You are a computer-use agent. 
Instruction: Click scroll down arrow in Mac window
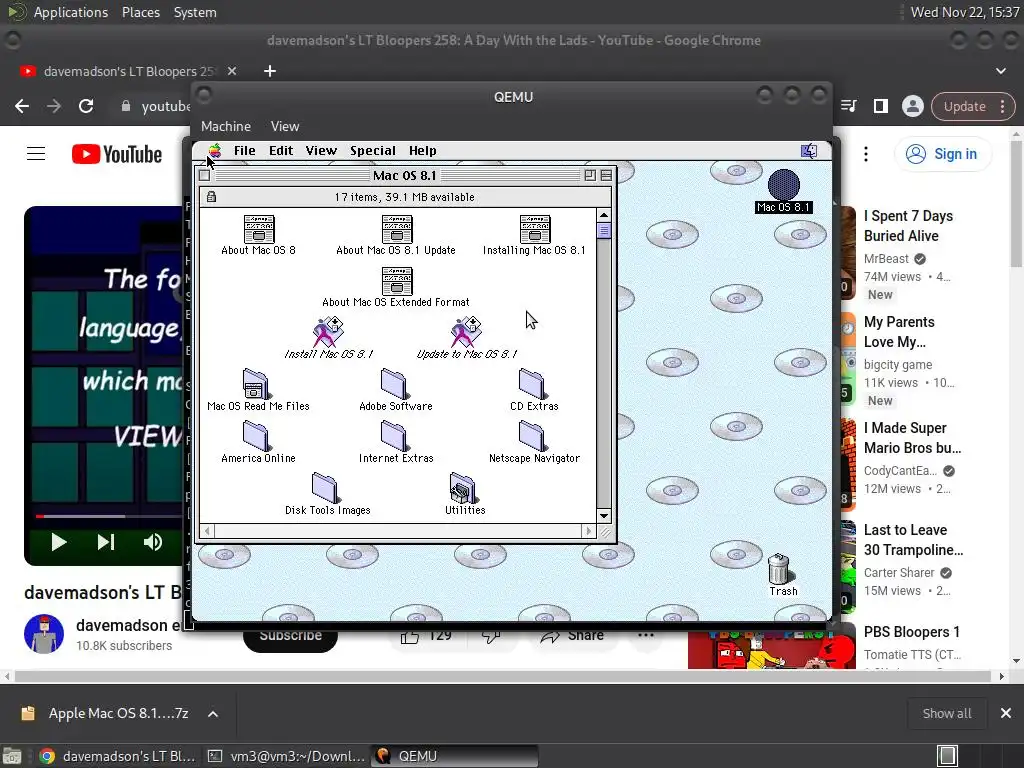click(603, 516)
